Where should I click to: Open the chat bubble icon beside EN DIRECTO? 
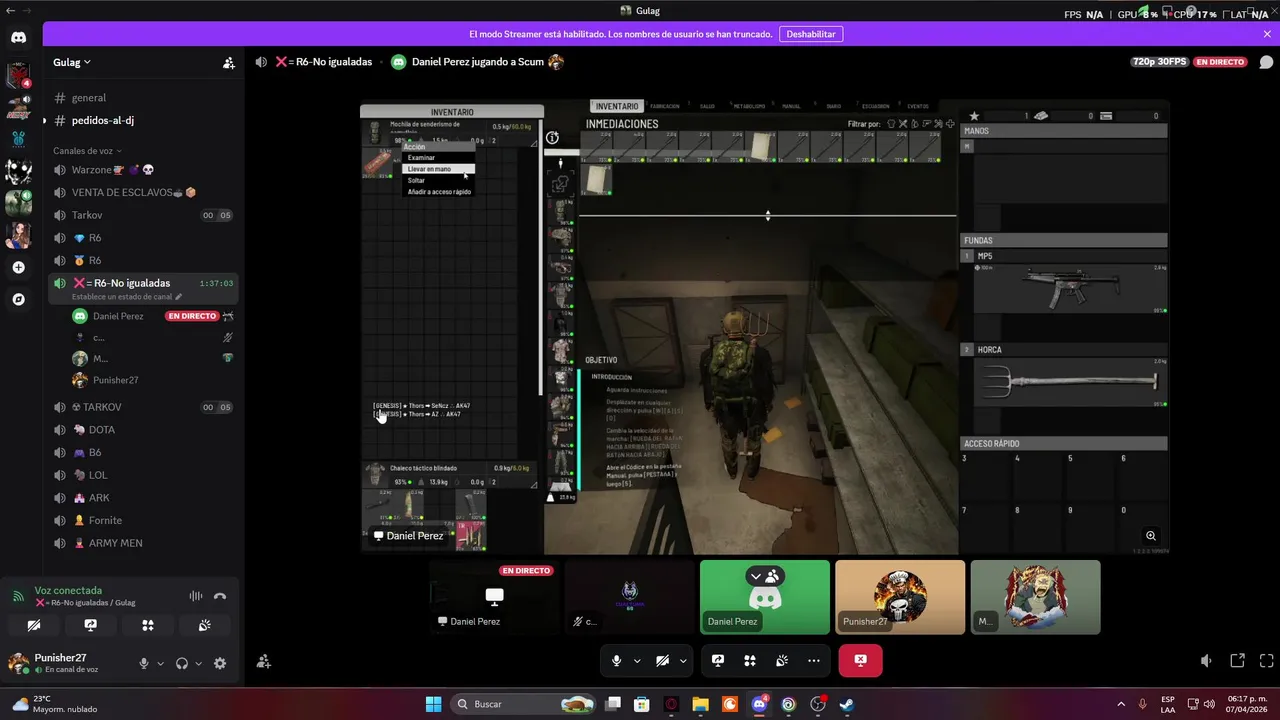pyautogui.click(x=1266, y=62)
